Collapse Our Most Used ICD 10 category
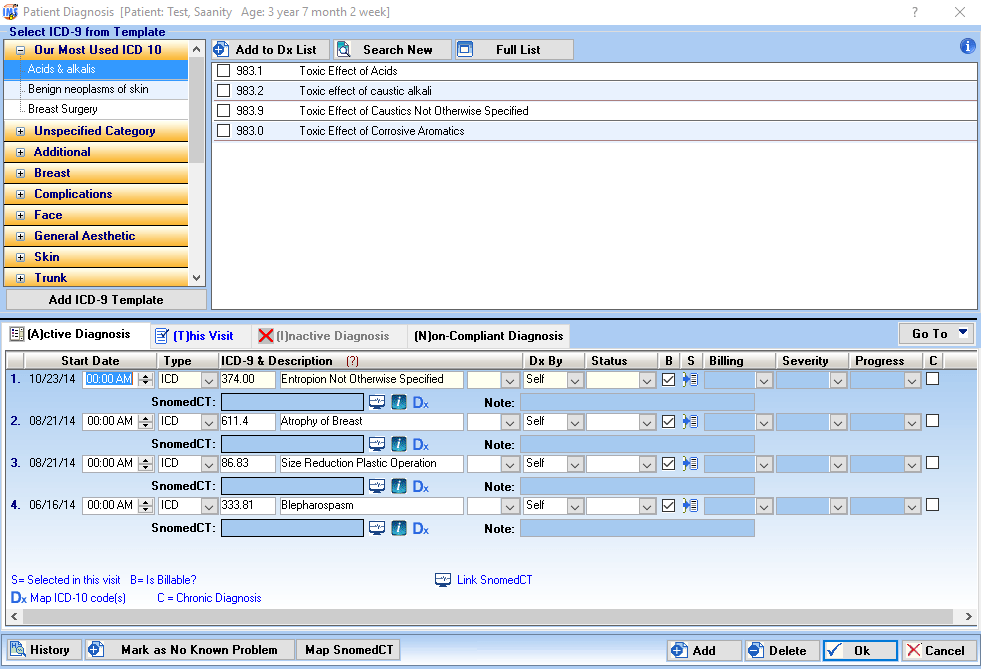981x669 pixels. (x=21, y=50)
